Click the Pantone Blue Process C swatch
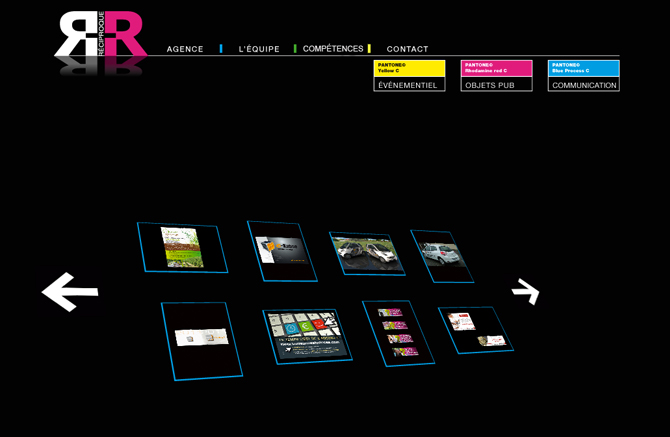This screenshot has width=670, height=437. pos(583,68)
